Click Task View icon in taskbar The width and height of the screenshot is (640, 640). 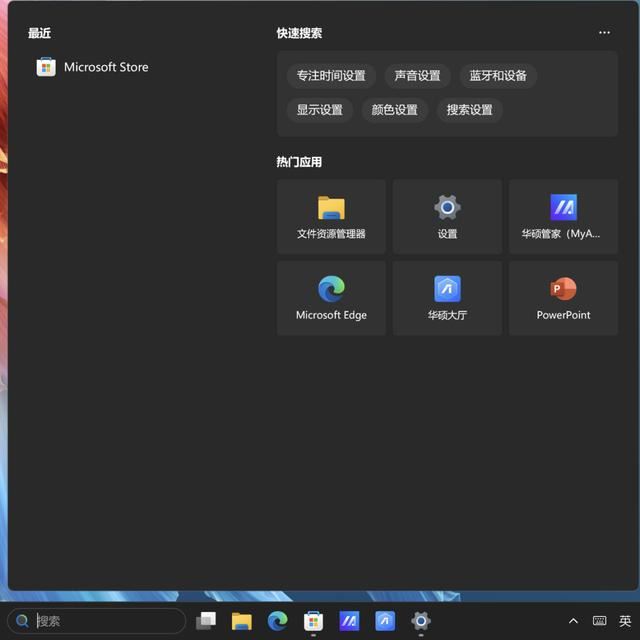[206, 621]
